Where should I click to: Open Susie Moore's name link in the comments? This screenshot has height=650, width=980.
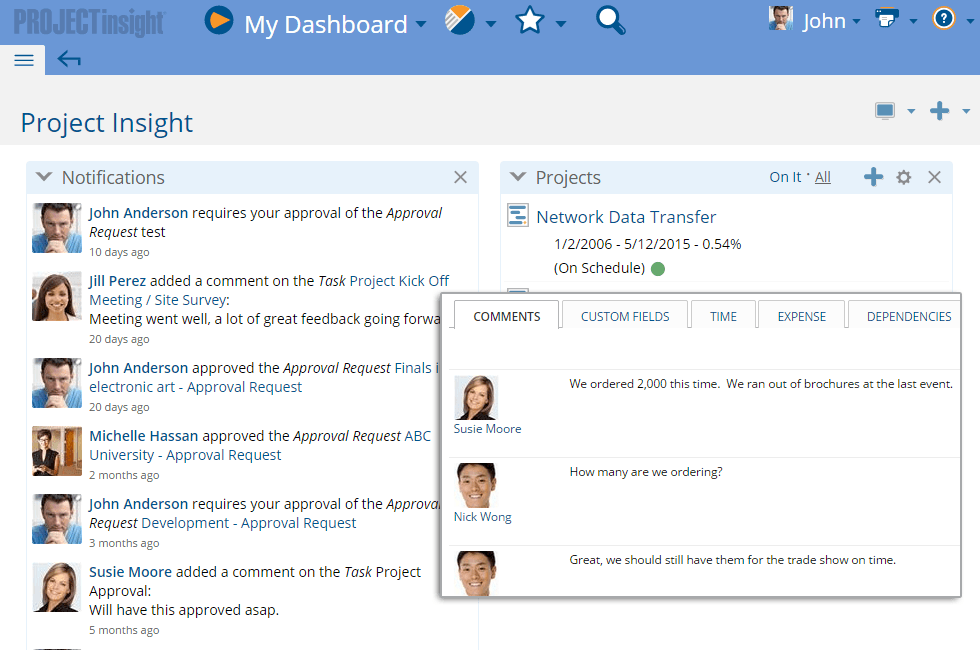[x=488, y=429]
